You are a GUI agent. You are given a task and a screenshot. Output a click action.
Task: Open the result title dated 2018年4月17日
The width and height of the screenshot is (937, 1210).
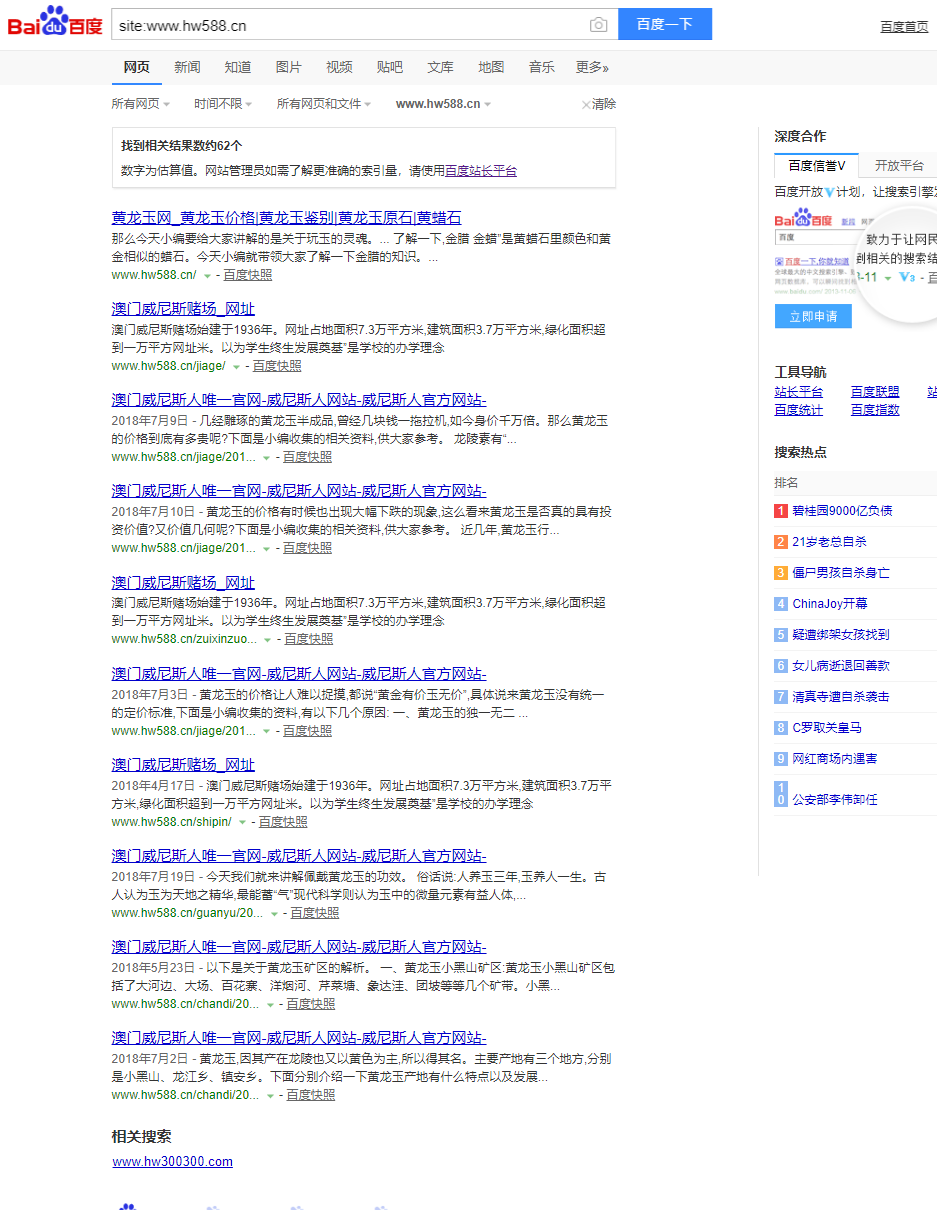tap(183, 765)
